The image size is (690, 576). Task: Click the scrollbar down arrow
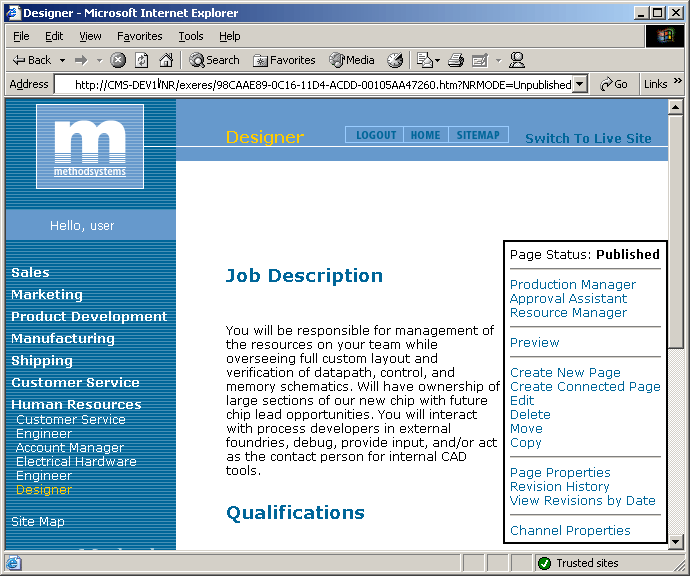[675, 542]
